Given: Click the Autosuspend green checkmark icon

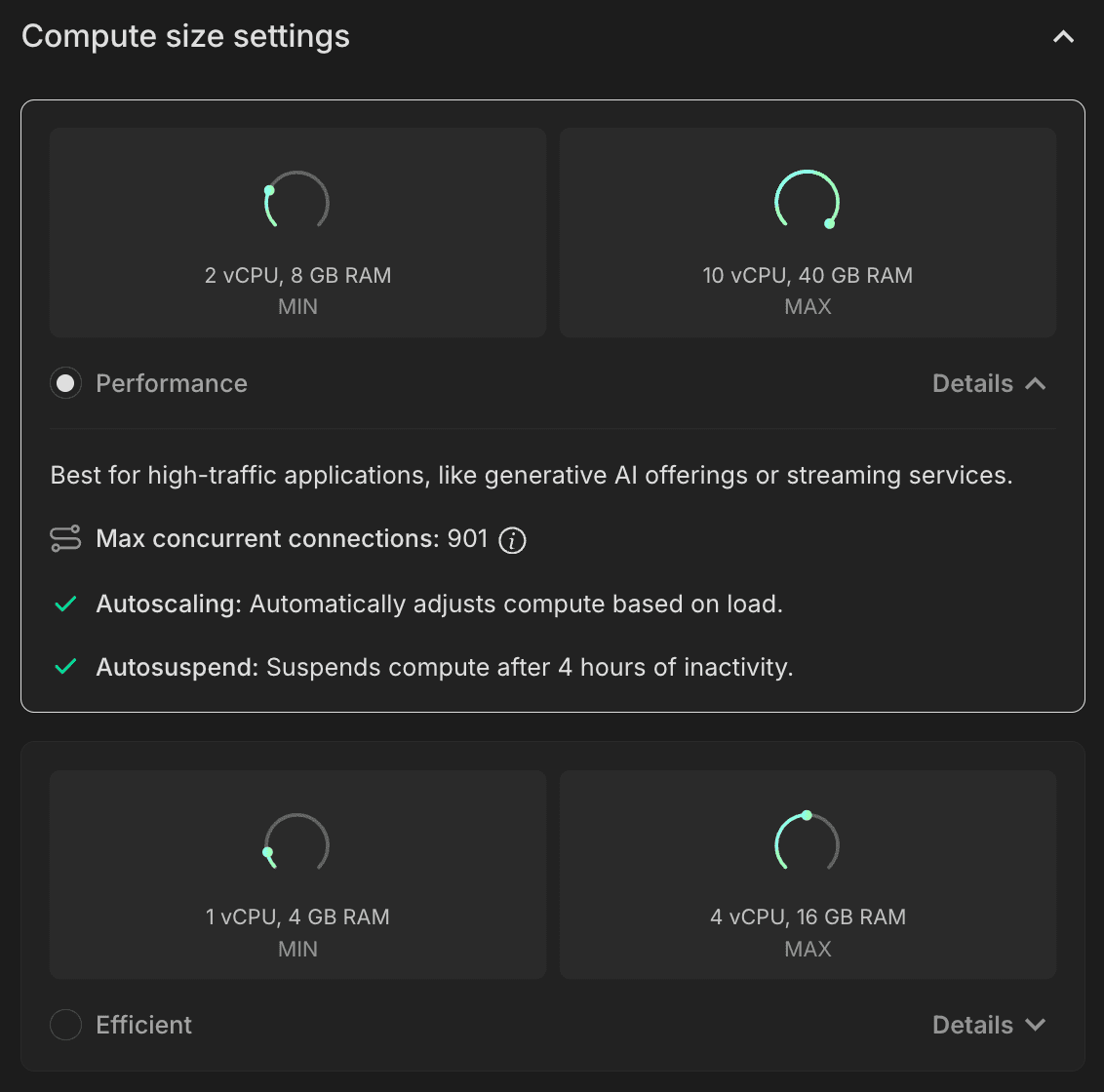Looking at the screenshot, I should pos(64,667).
